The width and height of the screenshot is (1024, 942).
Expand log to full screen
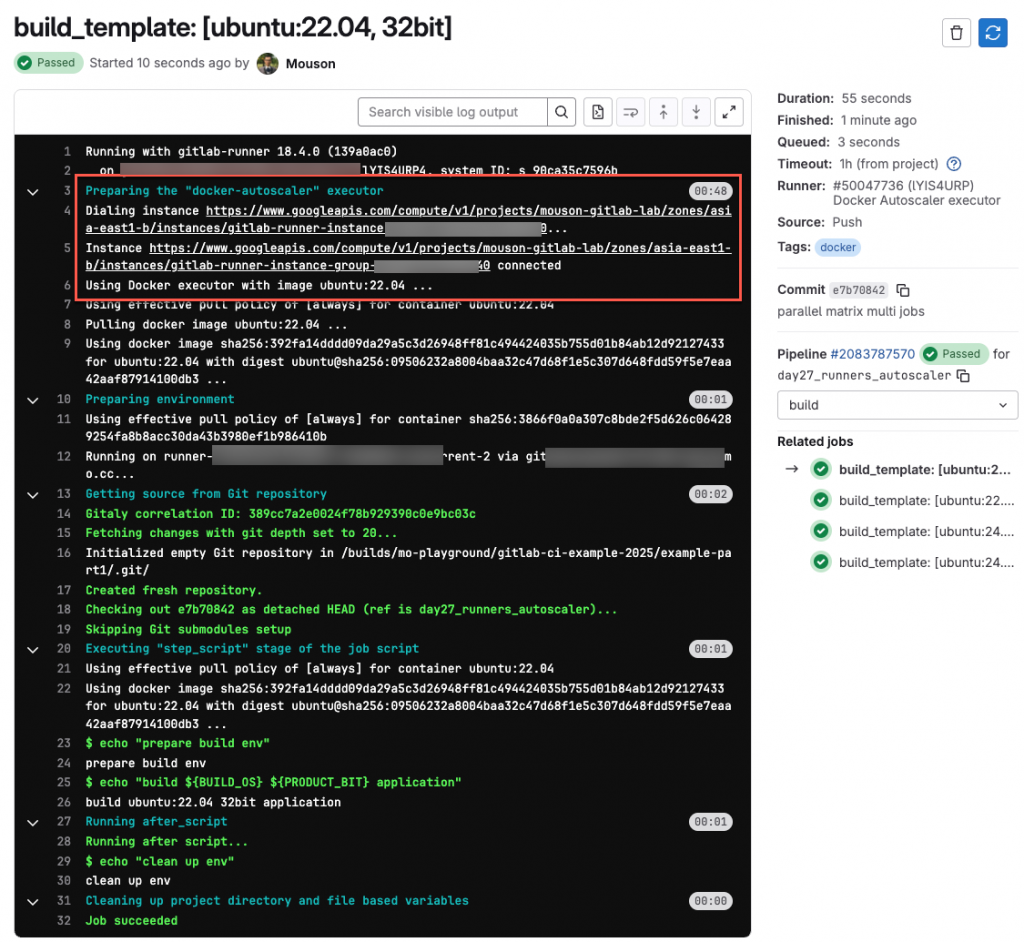pyautogui.click(x=729, y=112)
